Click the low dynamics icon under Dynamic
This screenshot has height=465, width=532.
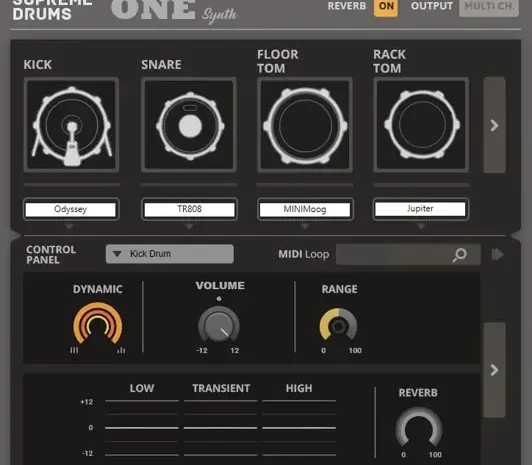click(x=74, y=350)
